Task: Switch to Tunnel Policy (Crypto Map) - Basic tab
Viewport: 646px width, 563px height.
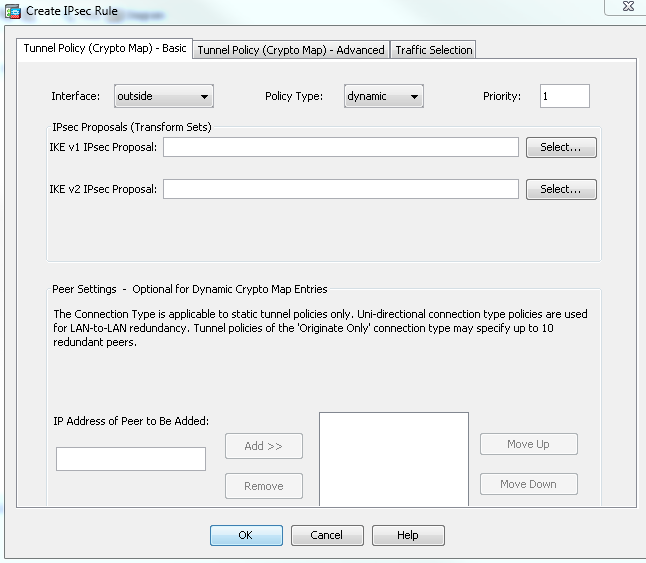Action: pyautogui.click(x=105, y=49)
